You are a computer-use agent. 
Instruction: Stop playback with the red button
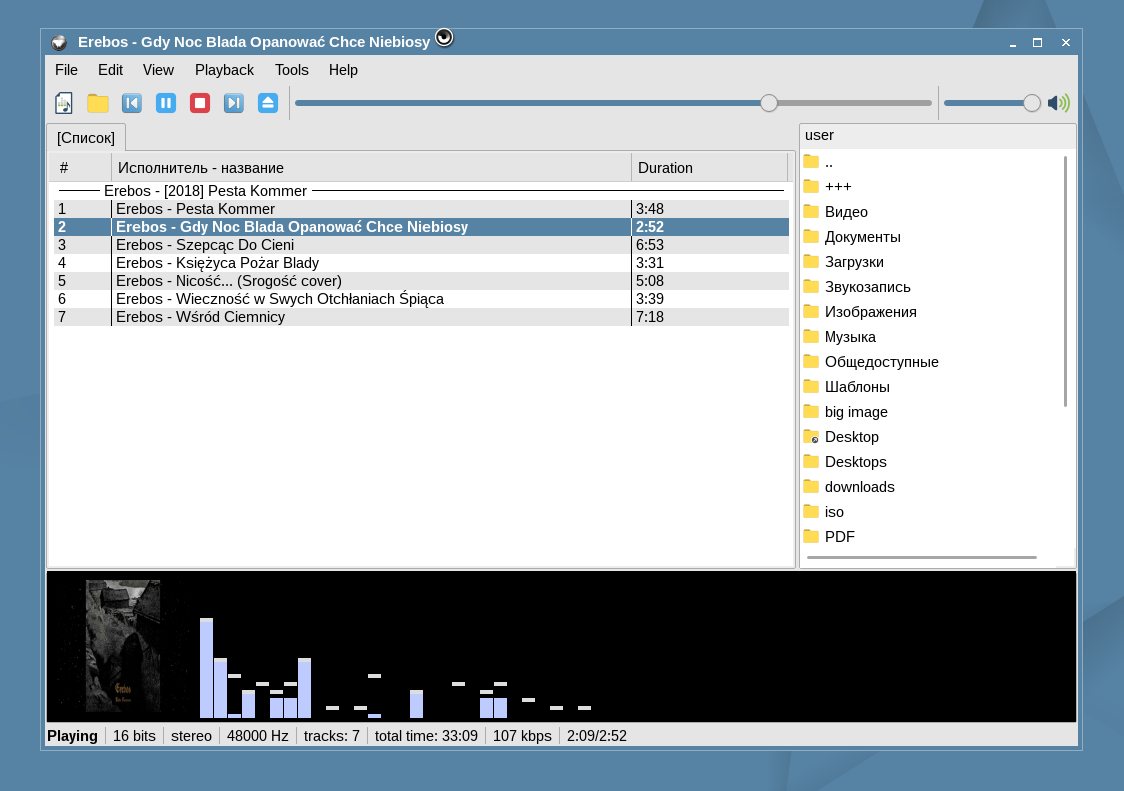200,103
